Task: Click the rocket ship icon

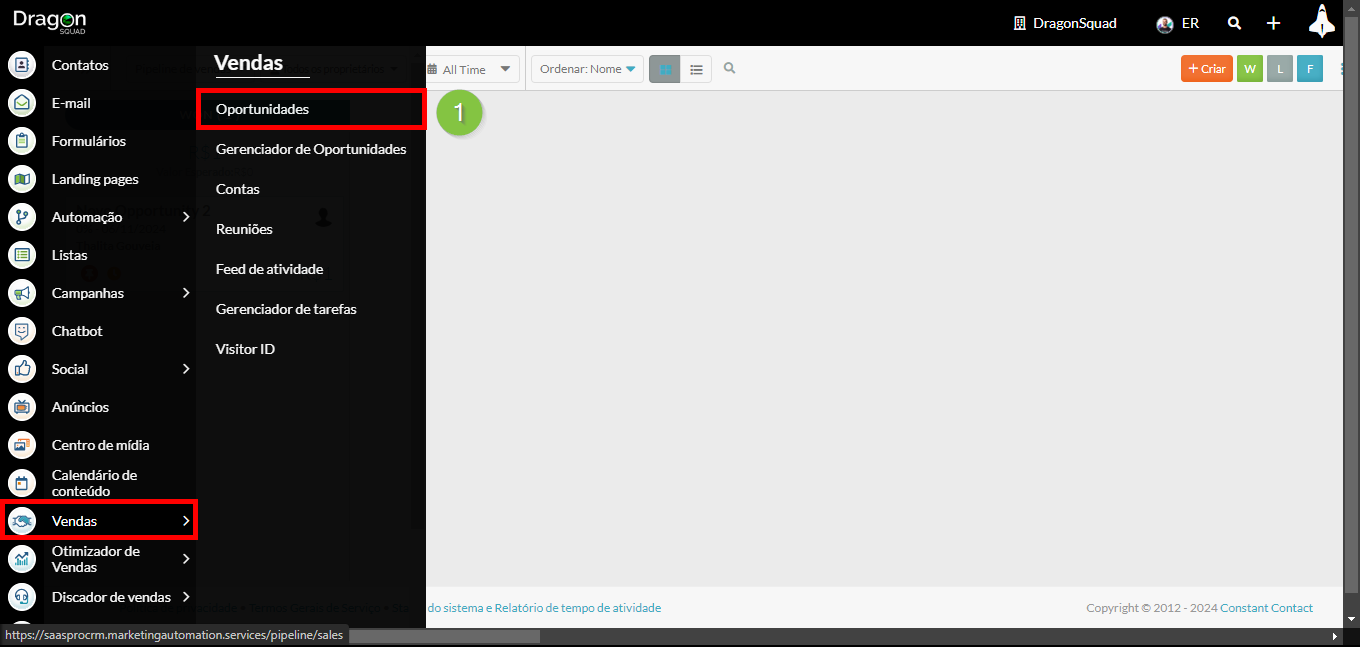Action: pos(1322,22)
